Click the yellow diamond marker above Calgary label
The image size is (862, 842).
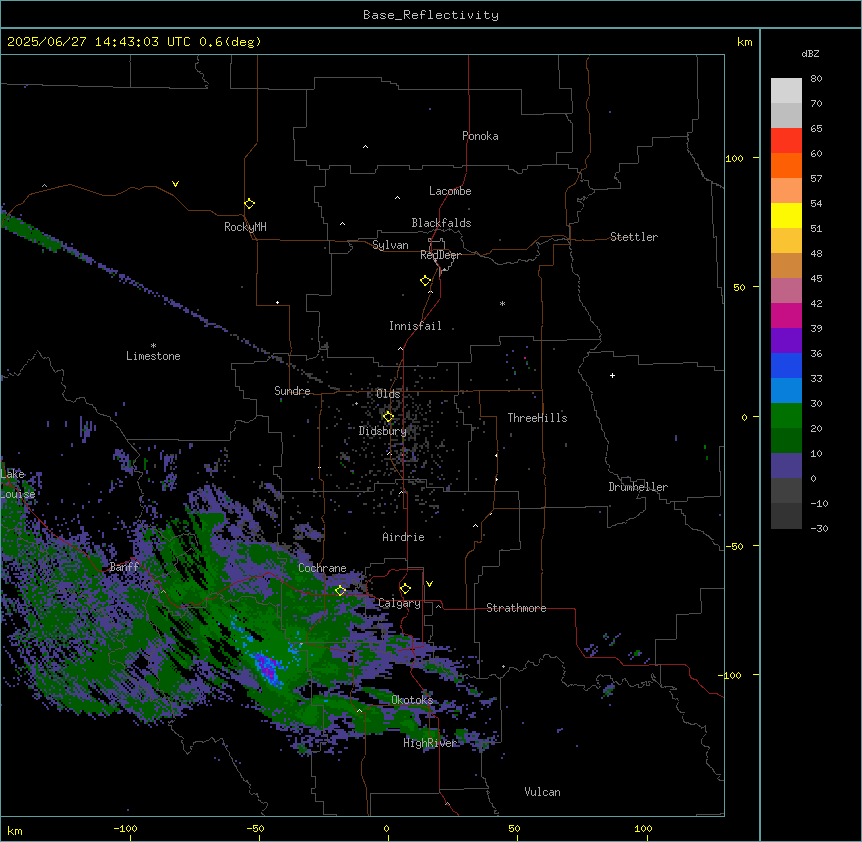click(405, 589)
